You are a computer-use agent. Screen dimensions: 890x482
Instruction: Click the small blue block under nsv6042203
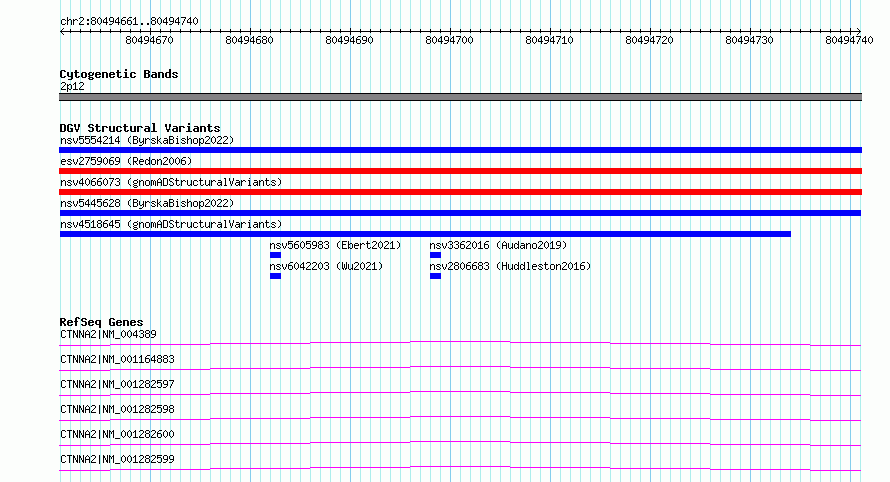(275, 276)
